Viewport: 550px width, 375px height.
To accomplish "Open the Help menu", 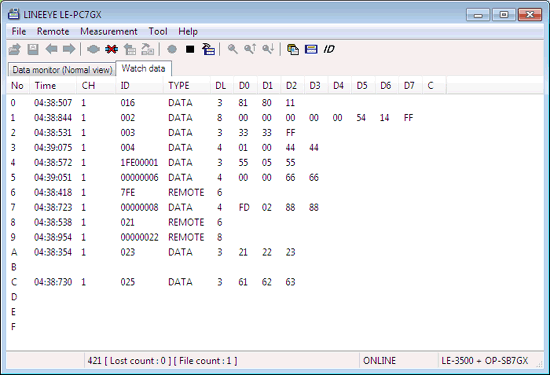I will [188, 32].
